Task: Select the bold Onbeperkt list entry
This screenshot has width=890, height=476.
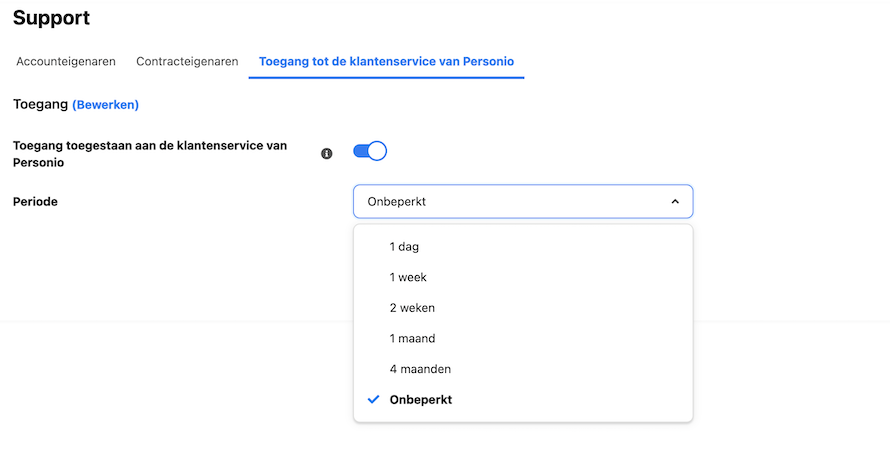Action: (523, 400)
